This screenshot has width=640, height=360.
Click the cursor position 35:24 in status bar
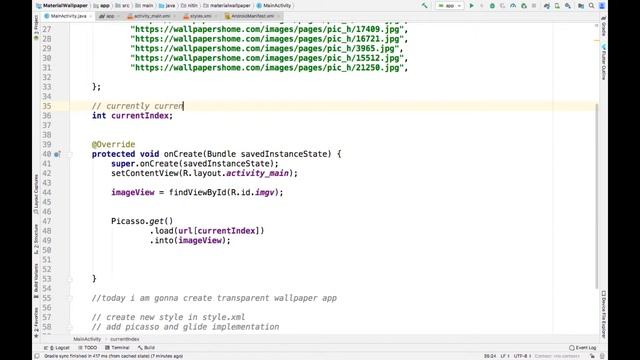pos(490,356)
